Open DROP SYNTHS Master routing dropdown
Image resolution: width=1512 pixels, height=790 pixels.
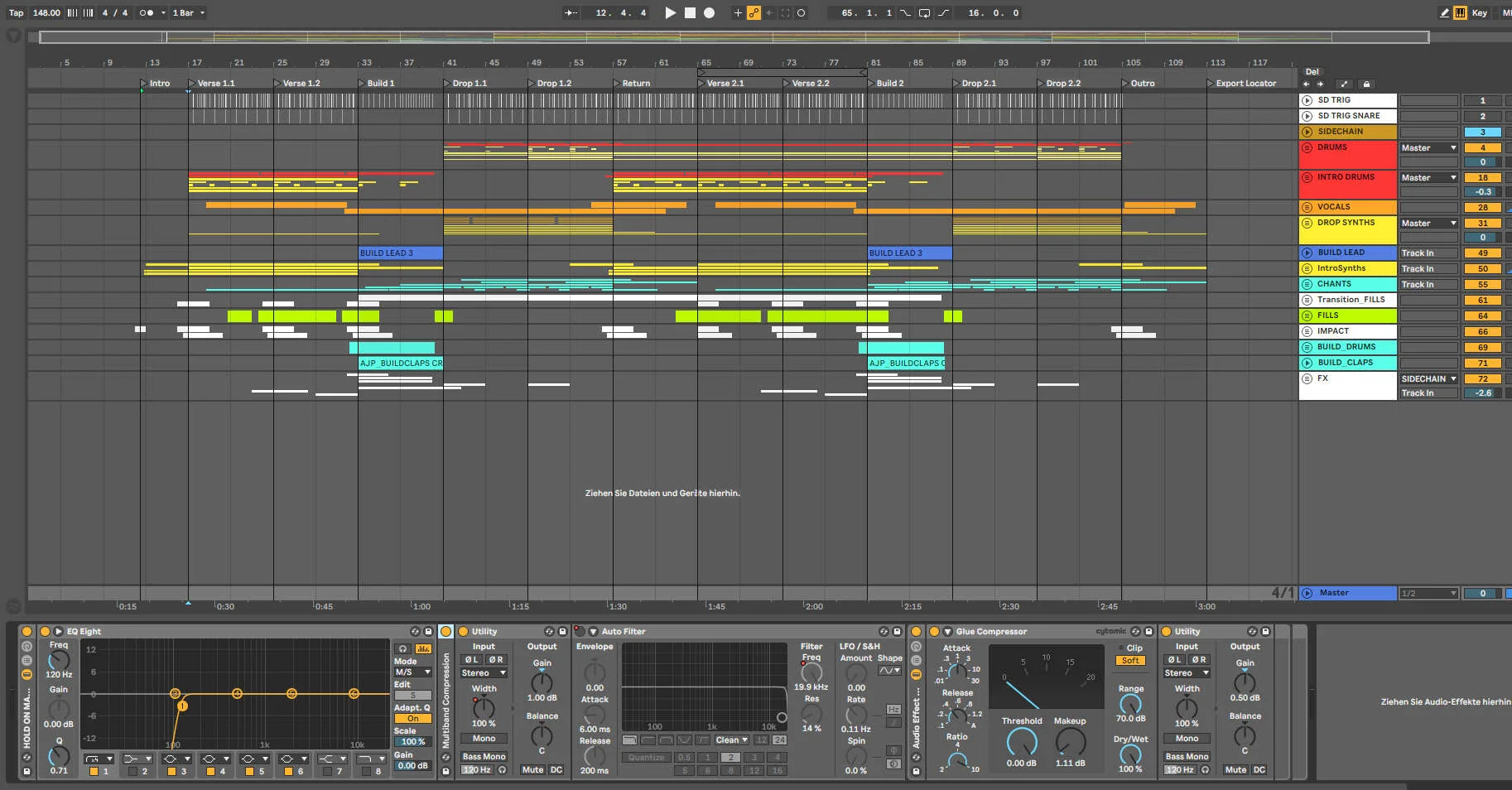point(1428,224)
